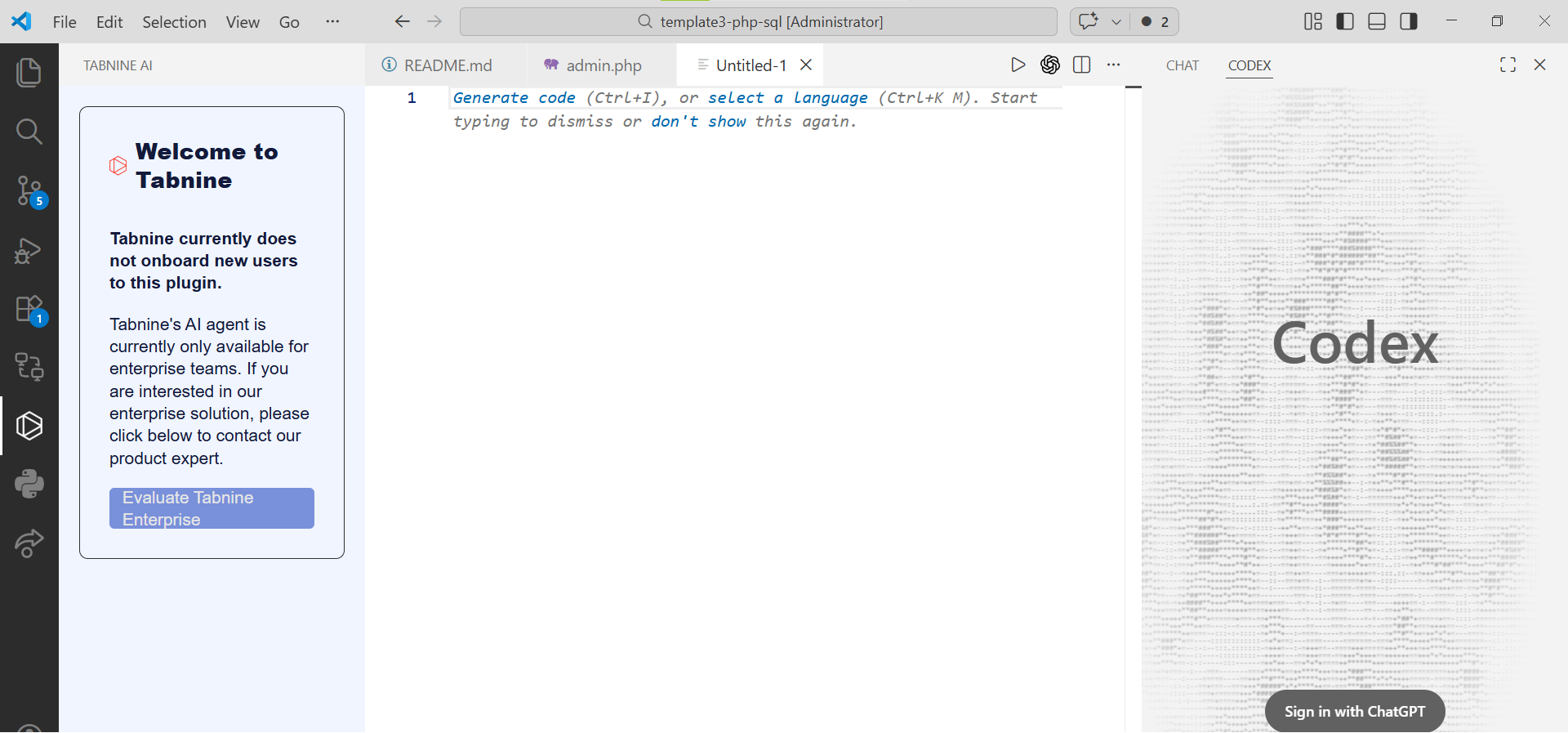Navigate forward with the right arrow
The image size is (1568, 733).
pyautogui.click(x=434, y=21)
